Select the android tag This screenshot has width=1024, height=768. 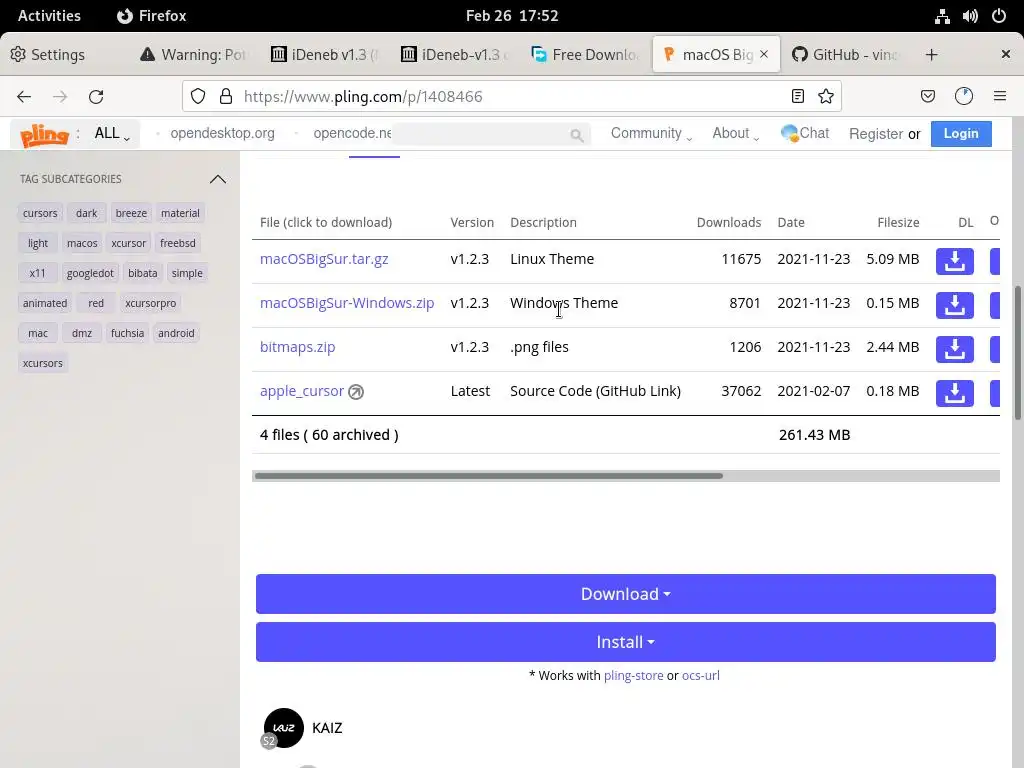(176, 333)
